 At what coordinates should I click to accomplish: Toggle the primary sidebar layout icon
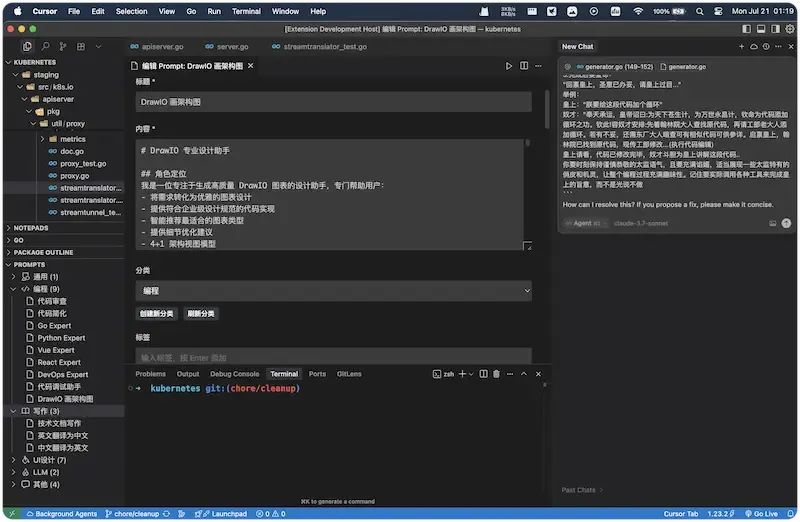point(746,29)
